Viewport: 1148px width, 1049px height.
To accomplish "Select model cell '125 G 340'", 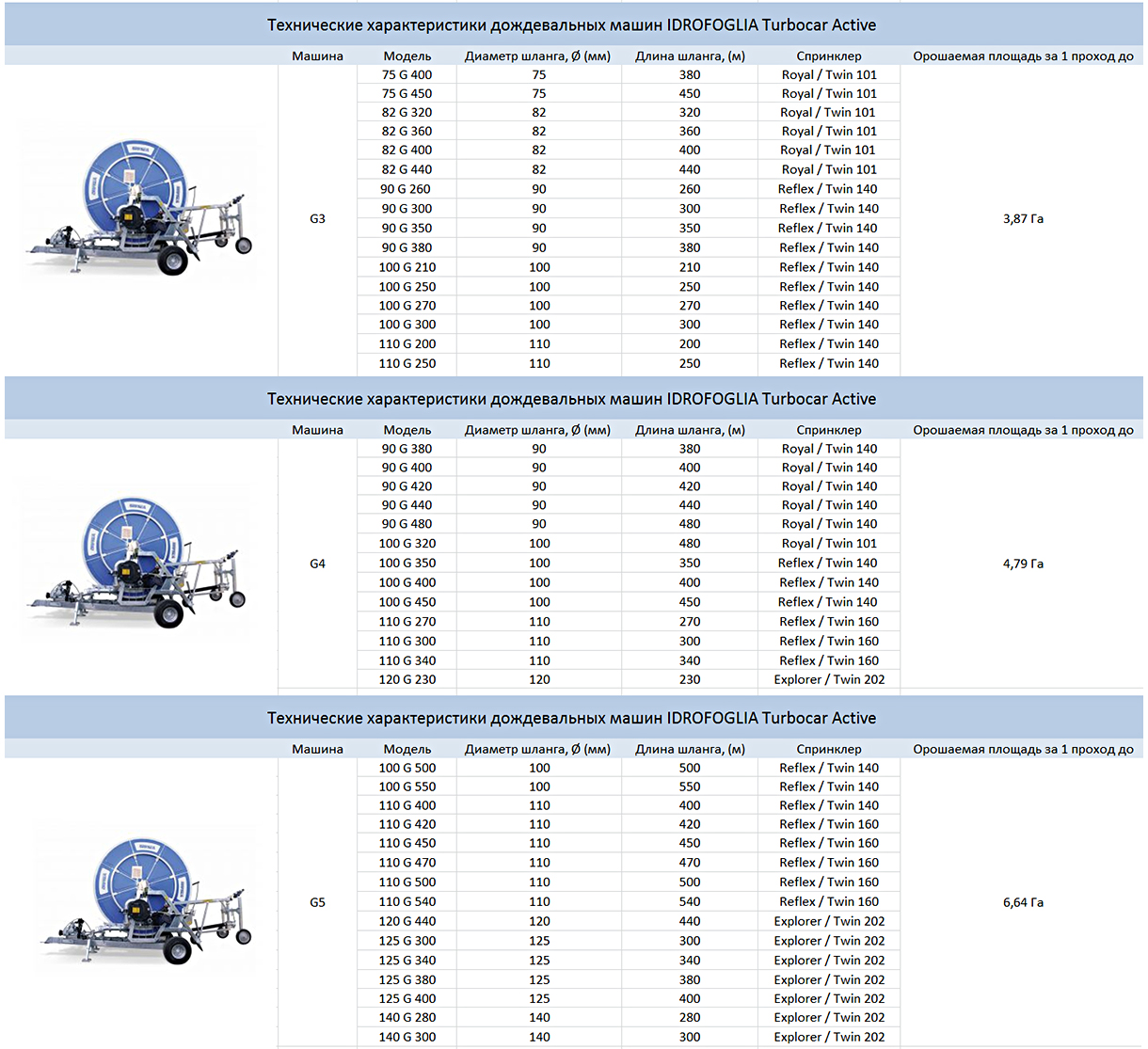I will click(407, 961).
